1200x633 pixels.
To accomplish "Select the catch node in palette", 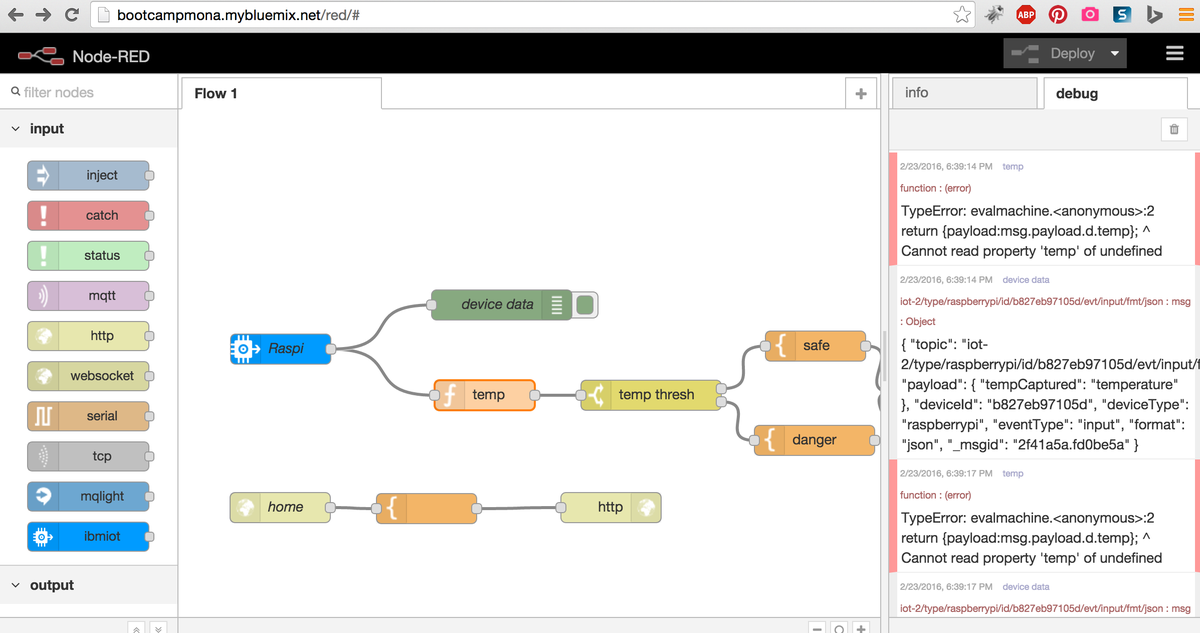I will click(88, 215).
